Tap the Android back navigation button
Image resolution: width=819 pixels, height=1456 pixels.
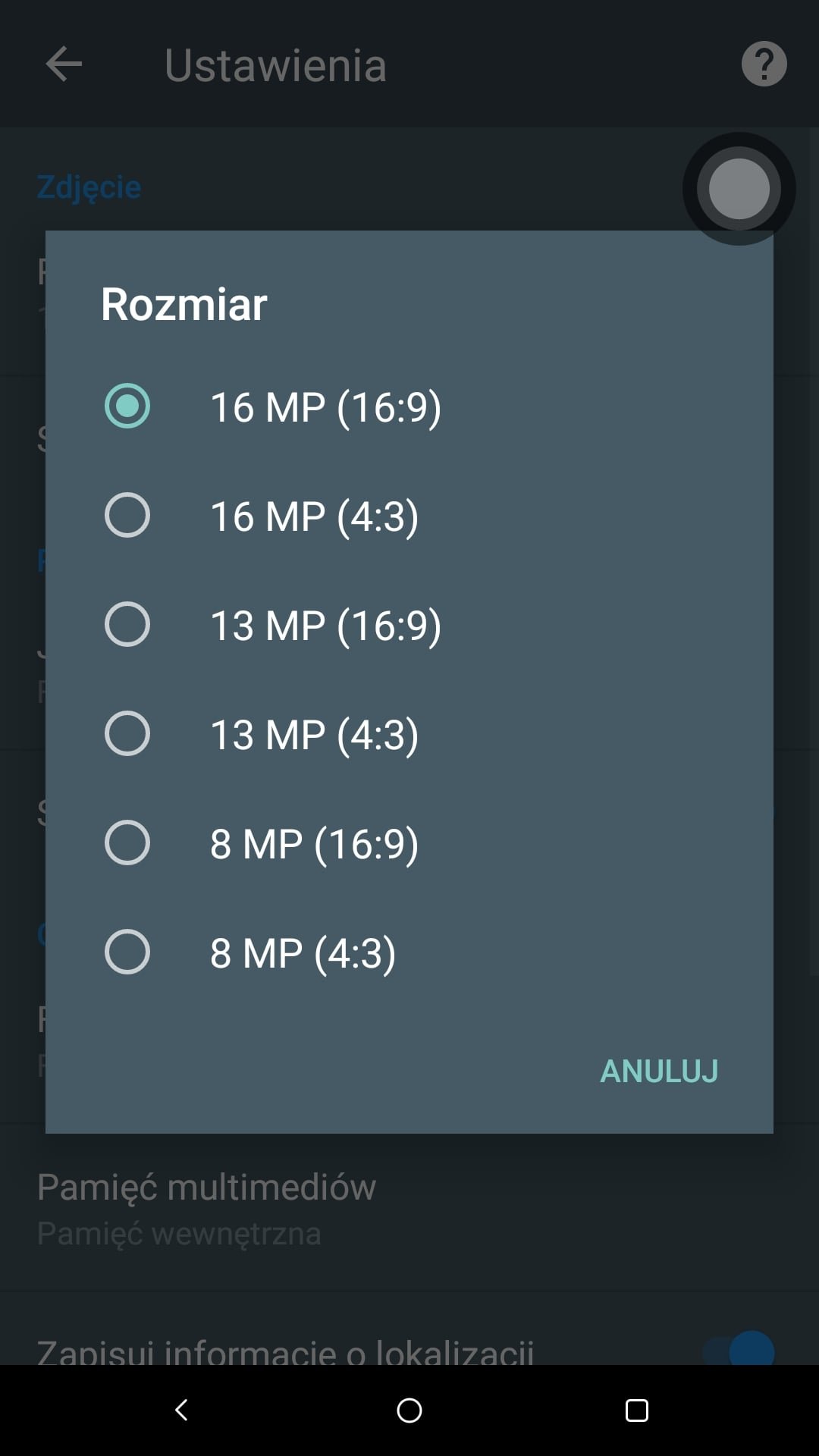(181, 1410)
